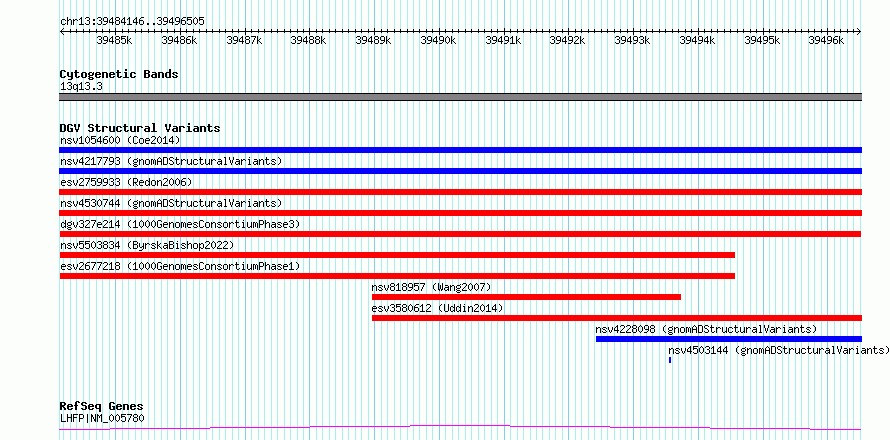Select the red bar under nsv818957

[x=526, y=297]
